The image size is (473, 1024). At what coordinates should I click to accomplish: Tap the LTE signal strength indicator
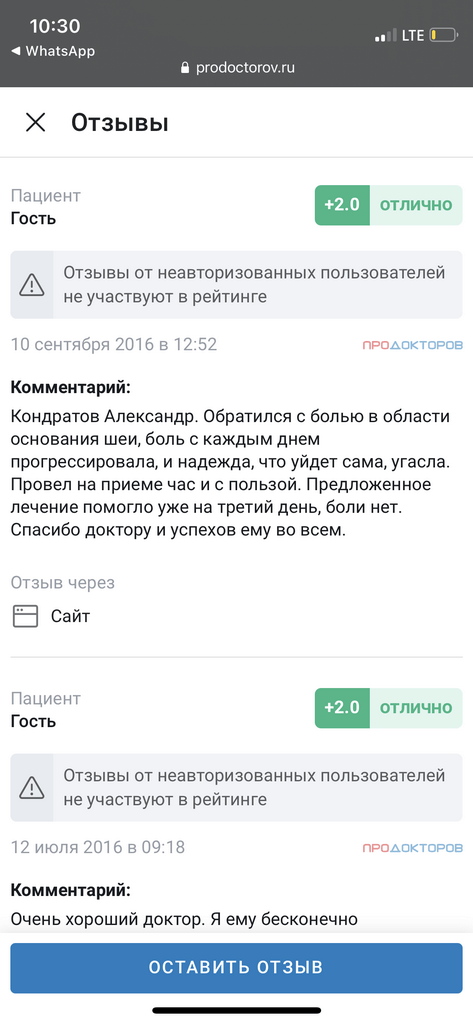pyautogui.click(x=387, y=35)
